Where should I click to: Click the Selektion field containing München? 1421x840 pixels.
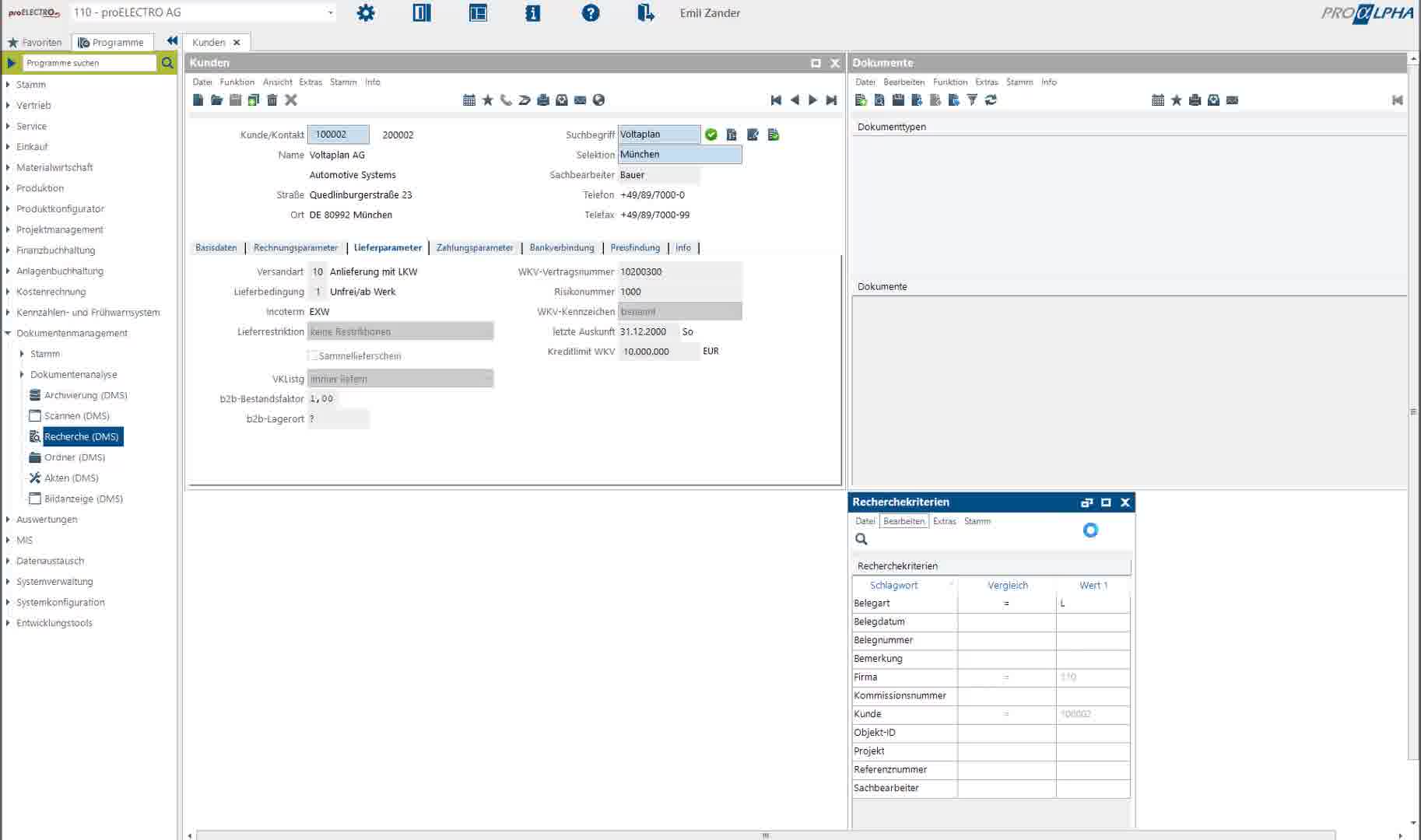(680, 154)
